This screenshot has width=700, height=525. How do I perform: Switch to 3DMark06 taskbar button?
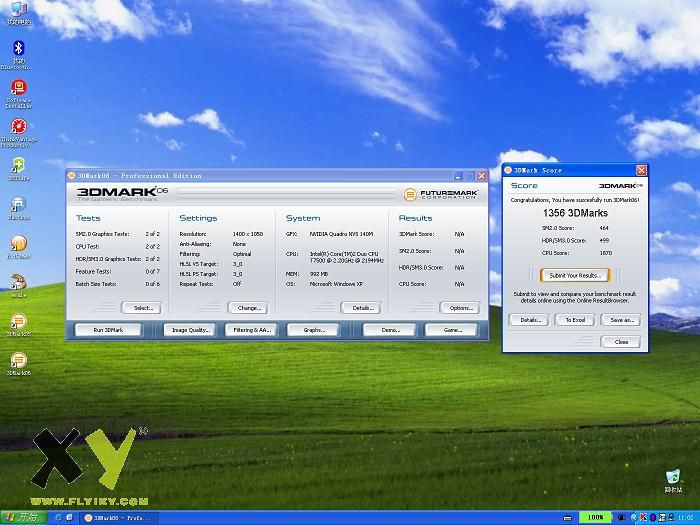(119, 518)
